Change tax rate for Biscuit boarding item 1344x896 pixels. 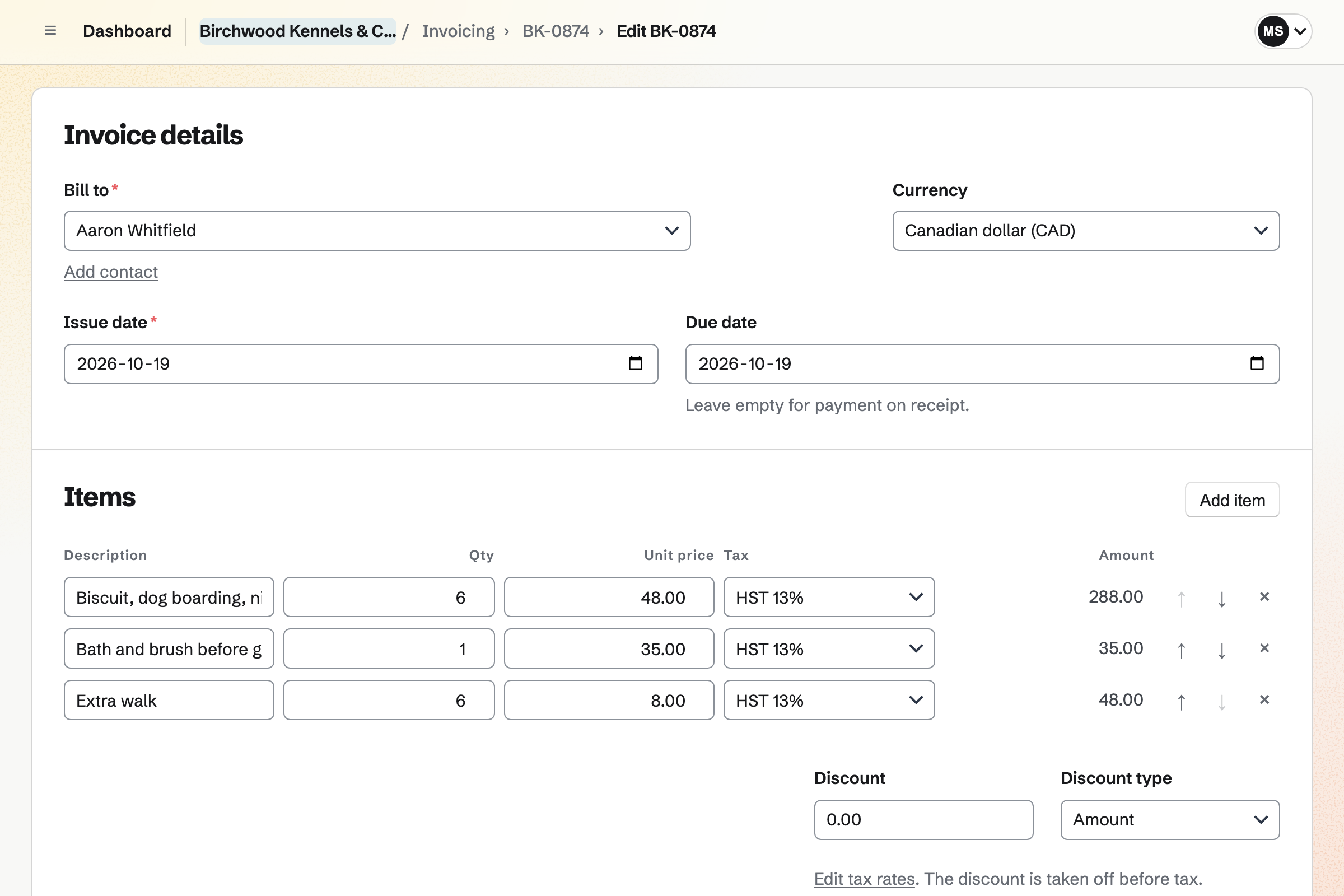(x=829, y=597)
